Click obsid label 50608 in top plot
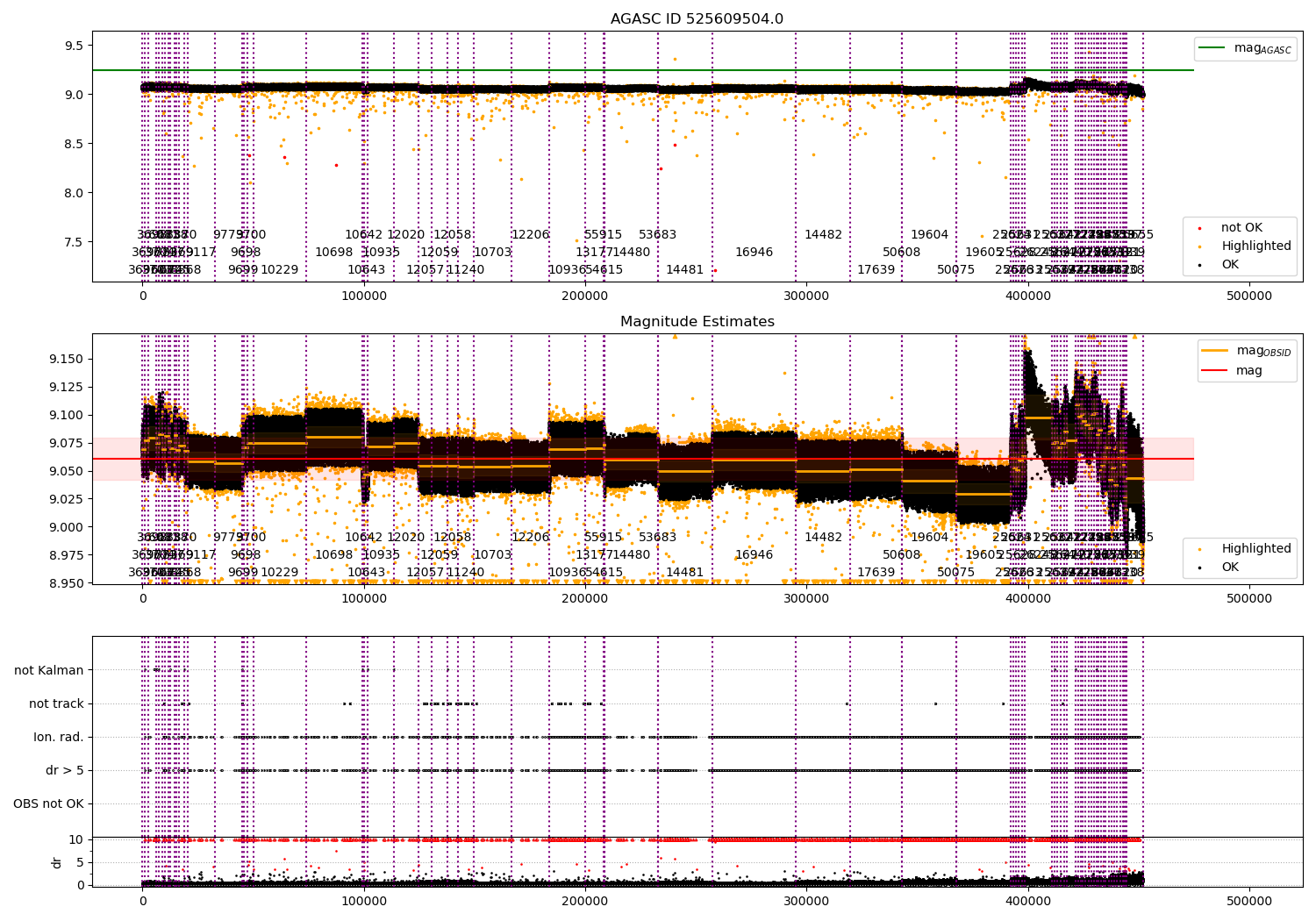This screenshot has width=1316, height=921. coord(902,252)
